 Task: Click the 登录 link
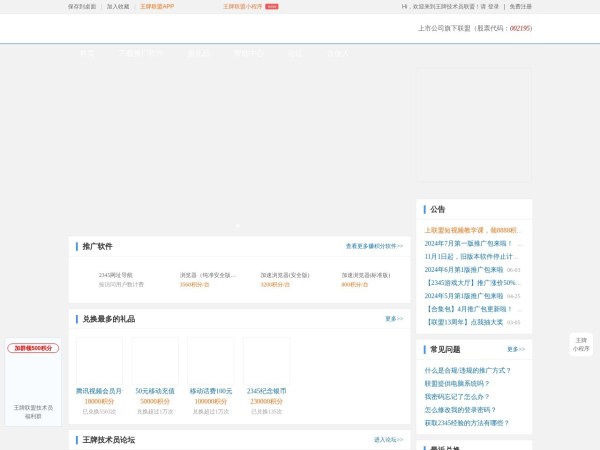(x=493, y=6)
